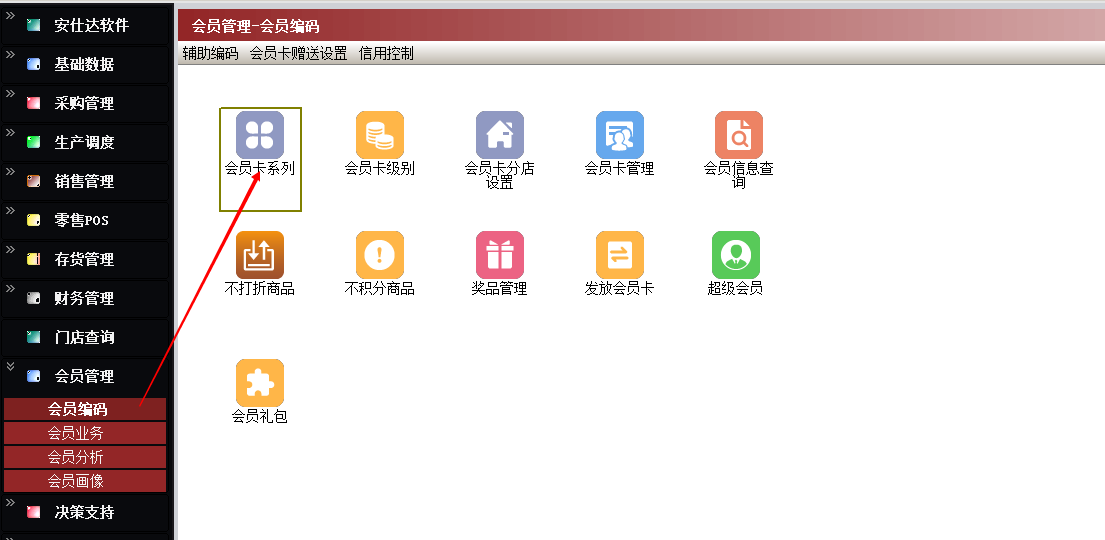Click the gray icon beside 财务管理
The image size is (1105, 540).
click(x=33, y=298)
